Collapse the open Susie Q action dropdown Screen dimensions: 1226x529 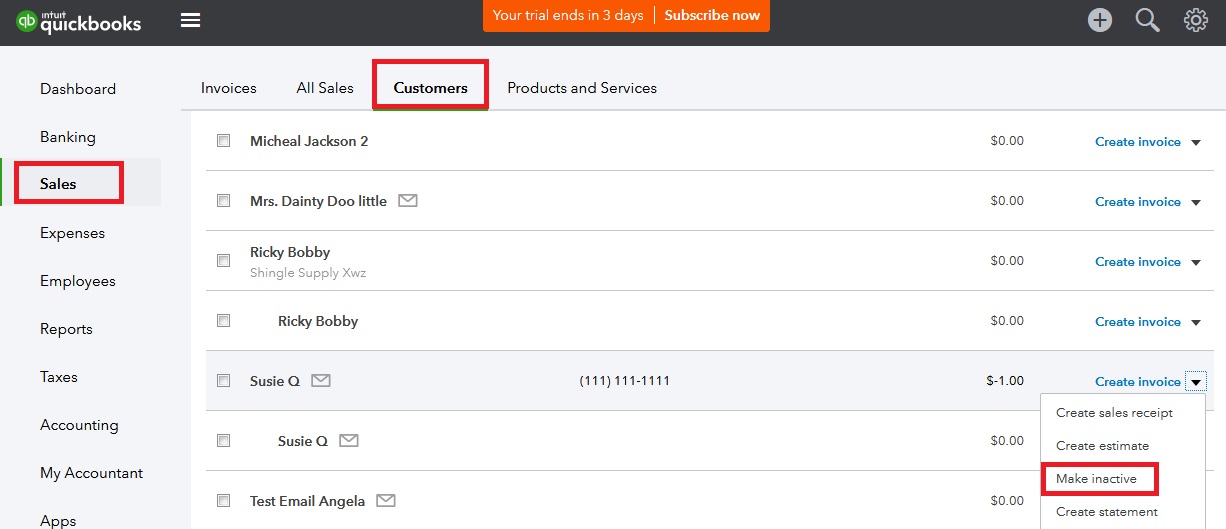1196,382
